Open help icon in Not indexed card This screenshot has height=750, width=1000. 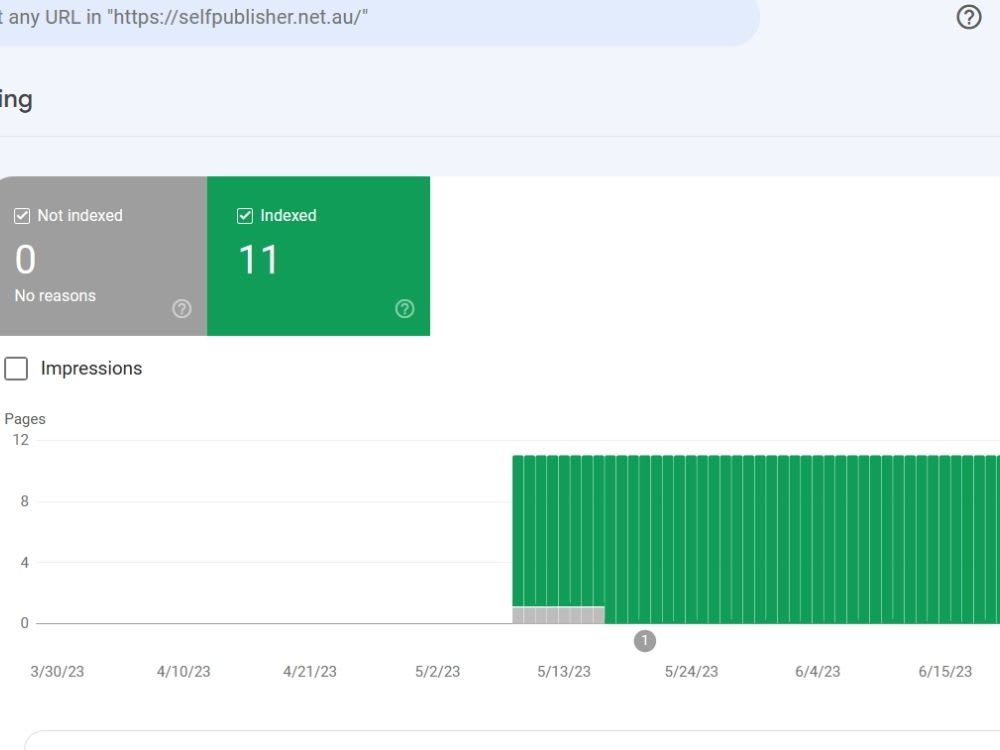pos(182,309)
